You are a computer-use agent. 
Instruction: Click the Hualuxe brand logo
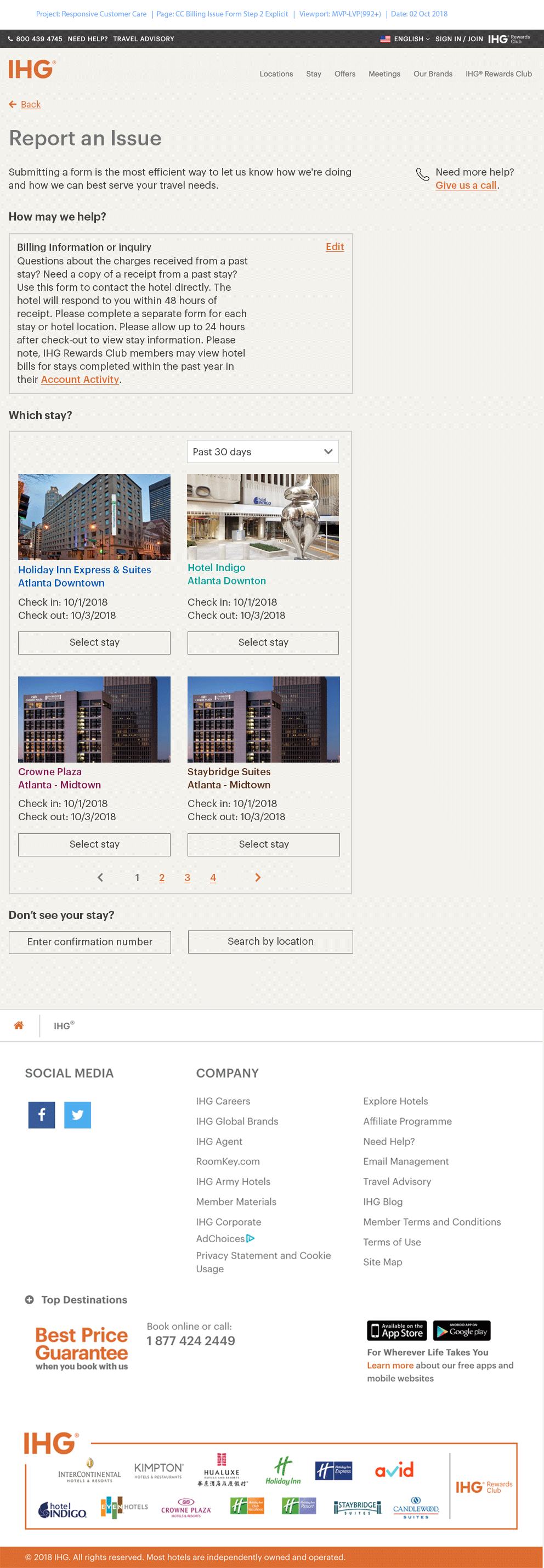(222, 1469)
